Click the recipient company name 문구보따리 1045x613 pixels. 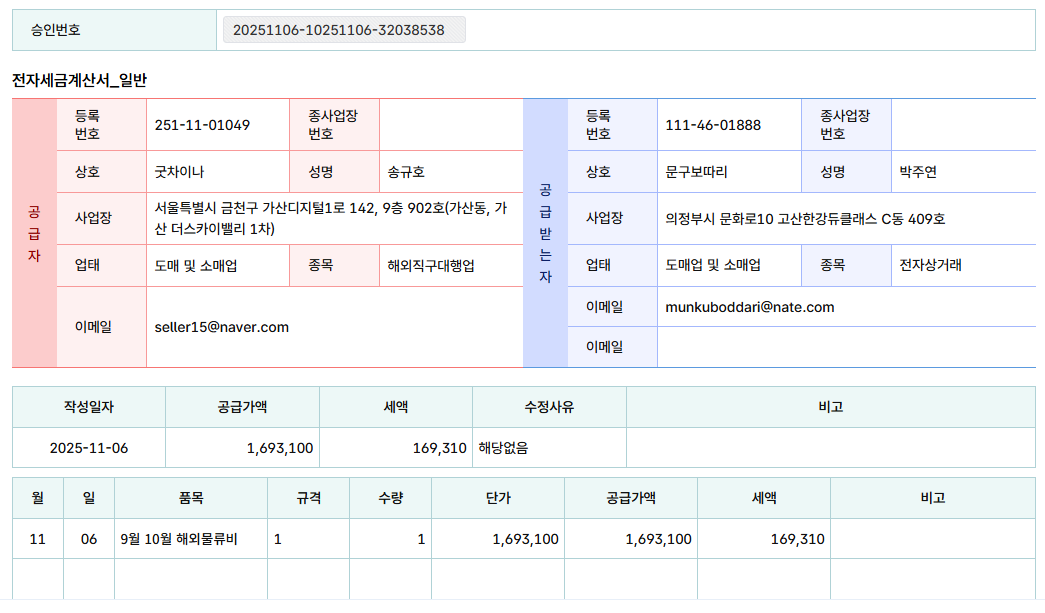696,172
